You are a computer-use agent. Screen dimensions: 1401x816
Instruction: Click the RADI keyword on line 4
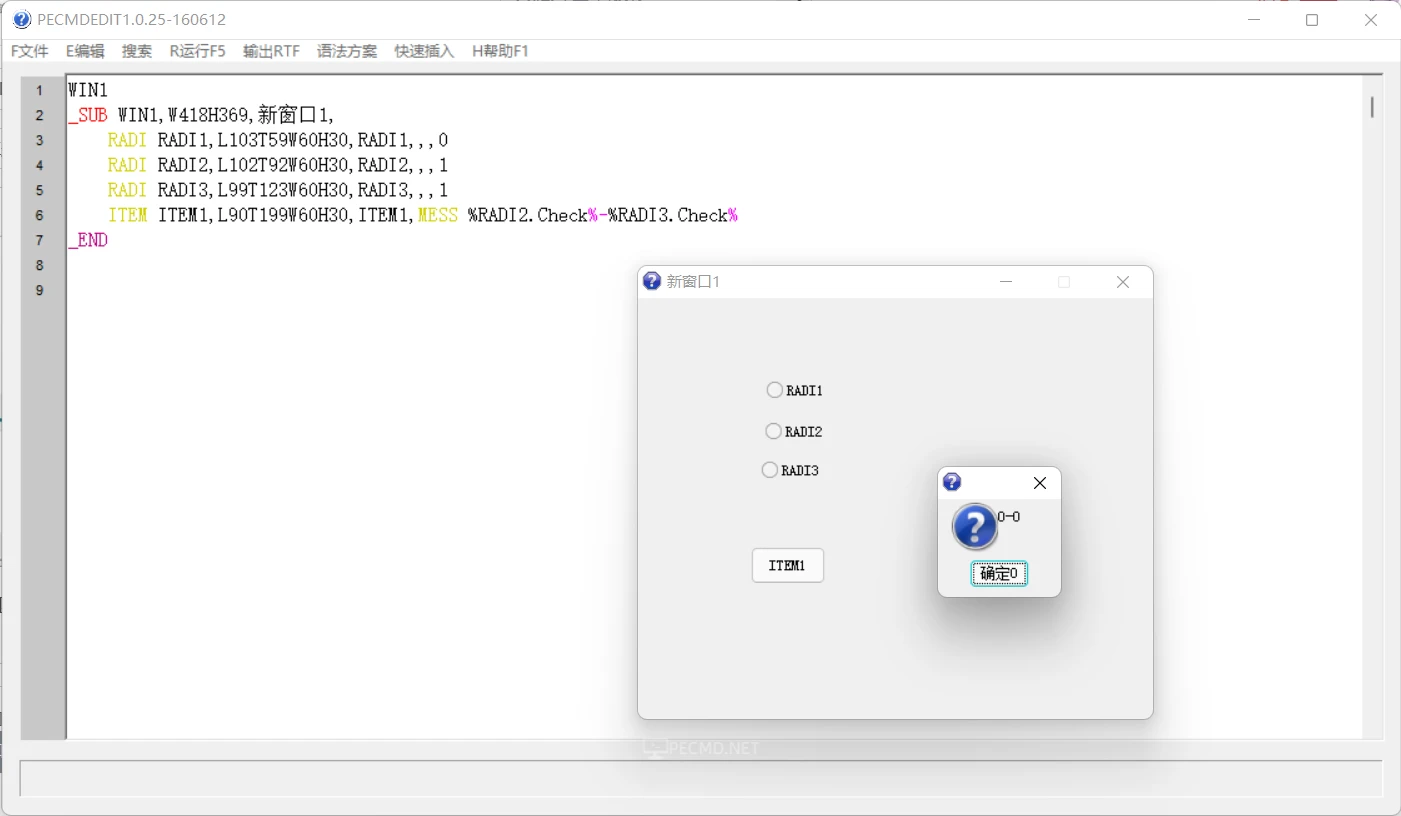click(128, 165)
